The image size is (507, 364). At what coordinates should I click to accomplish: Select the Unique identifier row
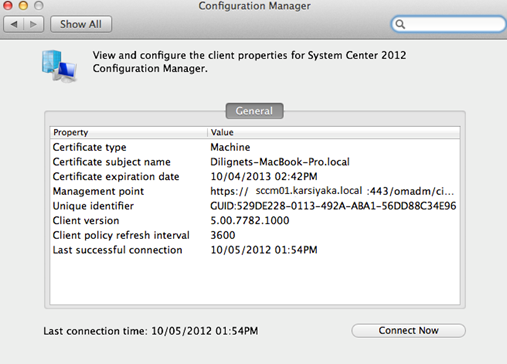tap(255, 206)
